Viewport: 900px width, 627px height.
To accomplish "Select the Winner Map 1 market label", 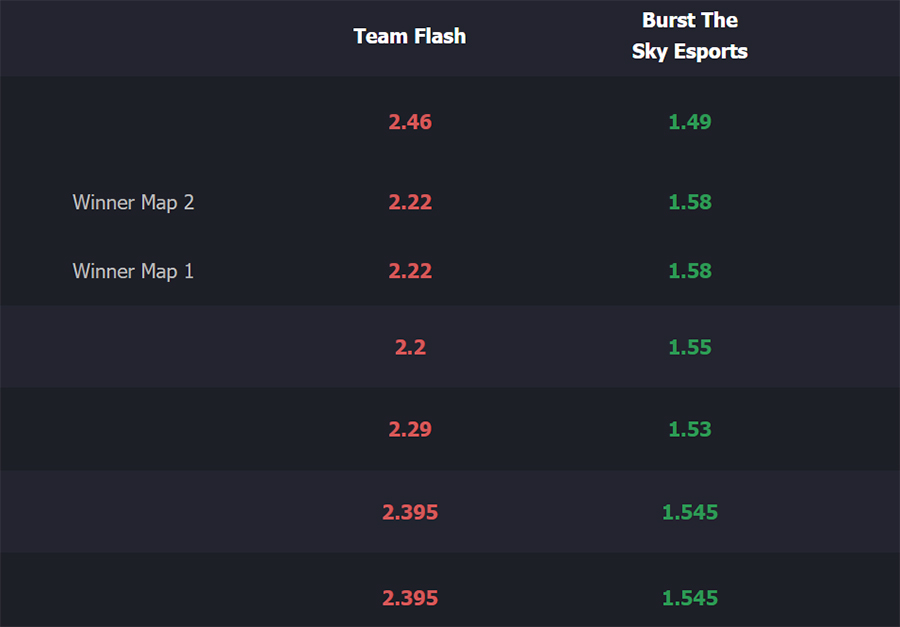I will click(133, 271).
